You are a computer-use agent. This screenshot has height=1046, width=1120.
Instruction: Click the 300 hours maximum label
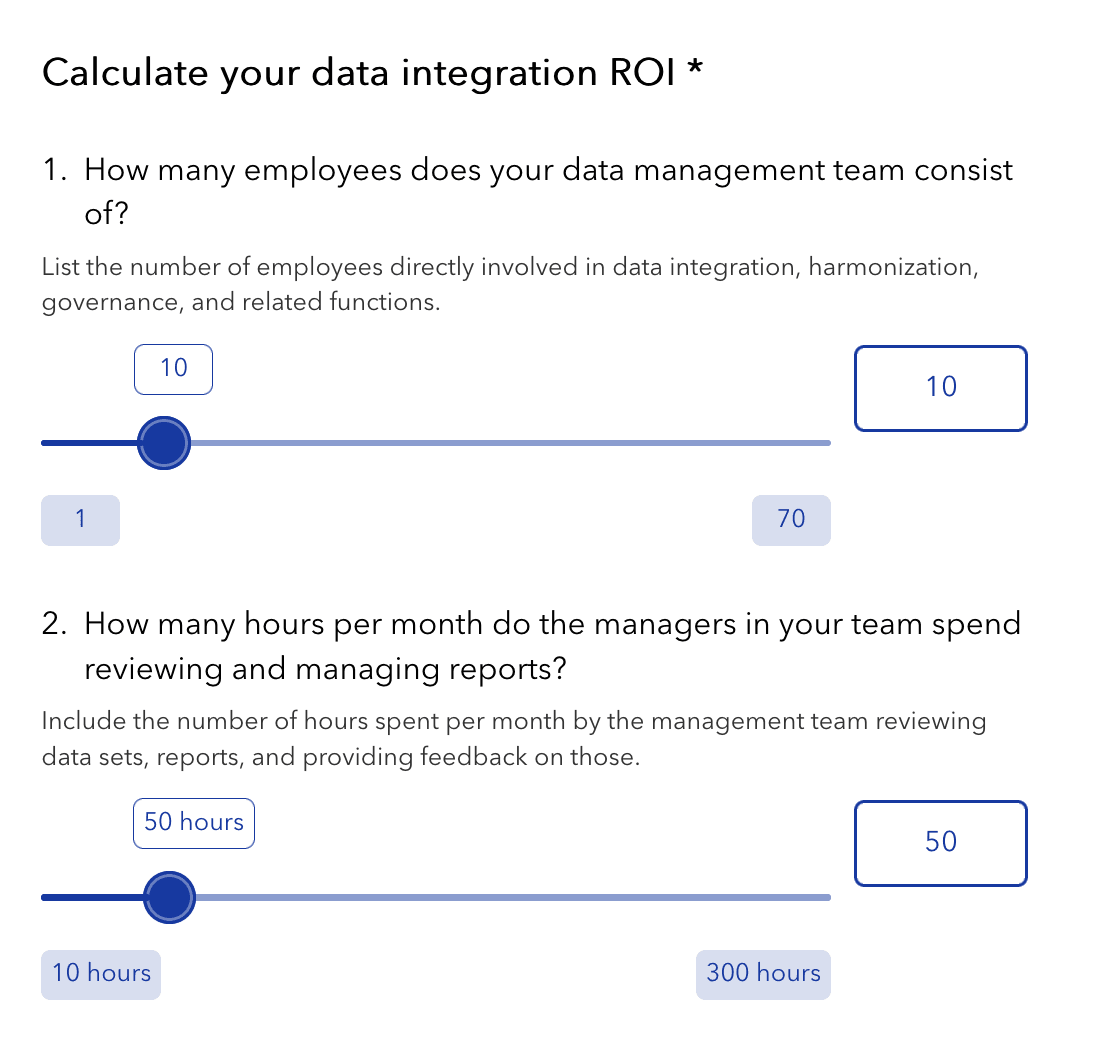point(763,975)
